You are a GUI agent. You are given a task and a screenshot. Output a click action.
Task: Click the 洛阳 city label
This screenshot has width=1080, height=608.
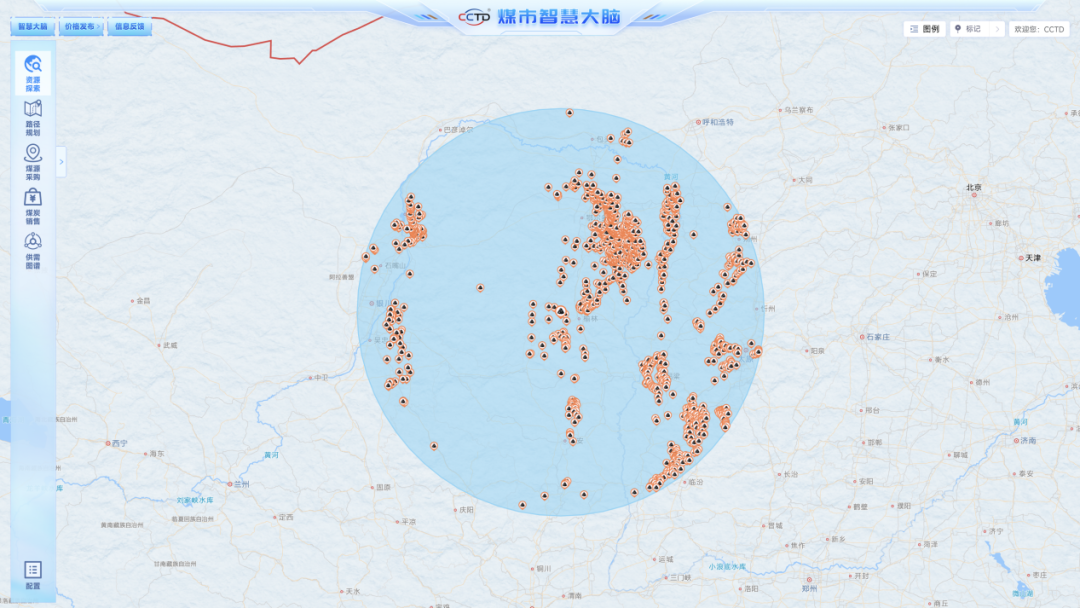pyautogui.click(x=751, y=589)
